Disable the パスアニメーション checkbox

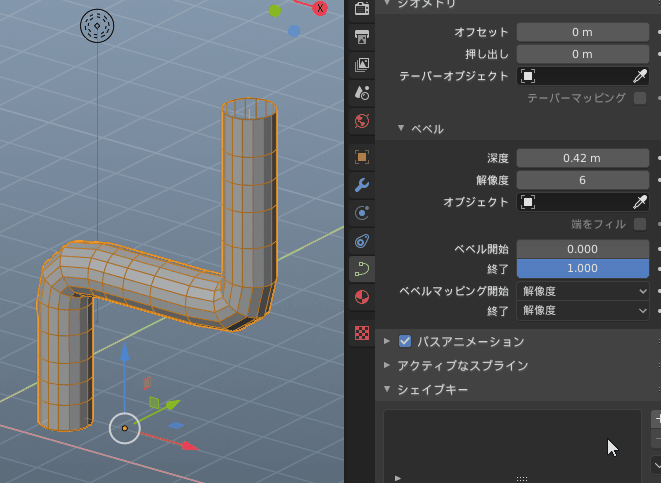[405, 341]
